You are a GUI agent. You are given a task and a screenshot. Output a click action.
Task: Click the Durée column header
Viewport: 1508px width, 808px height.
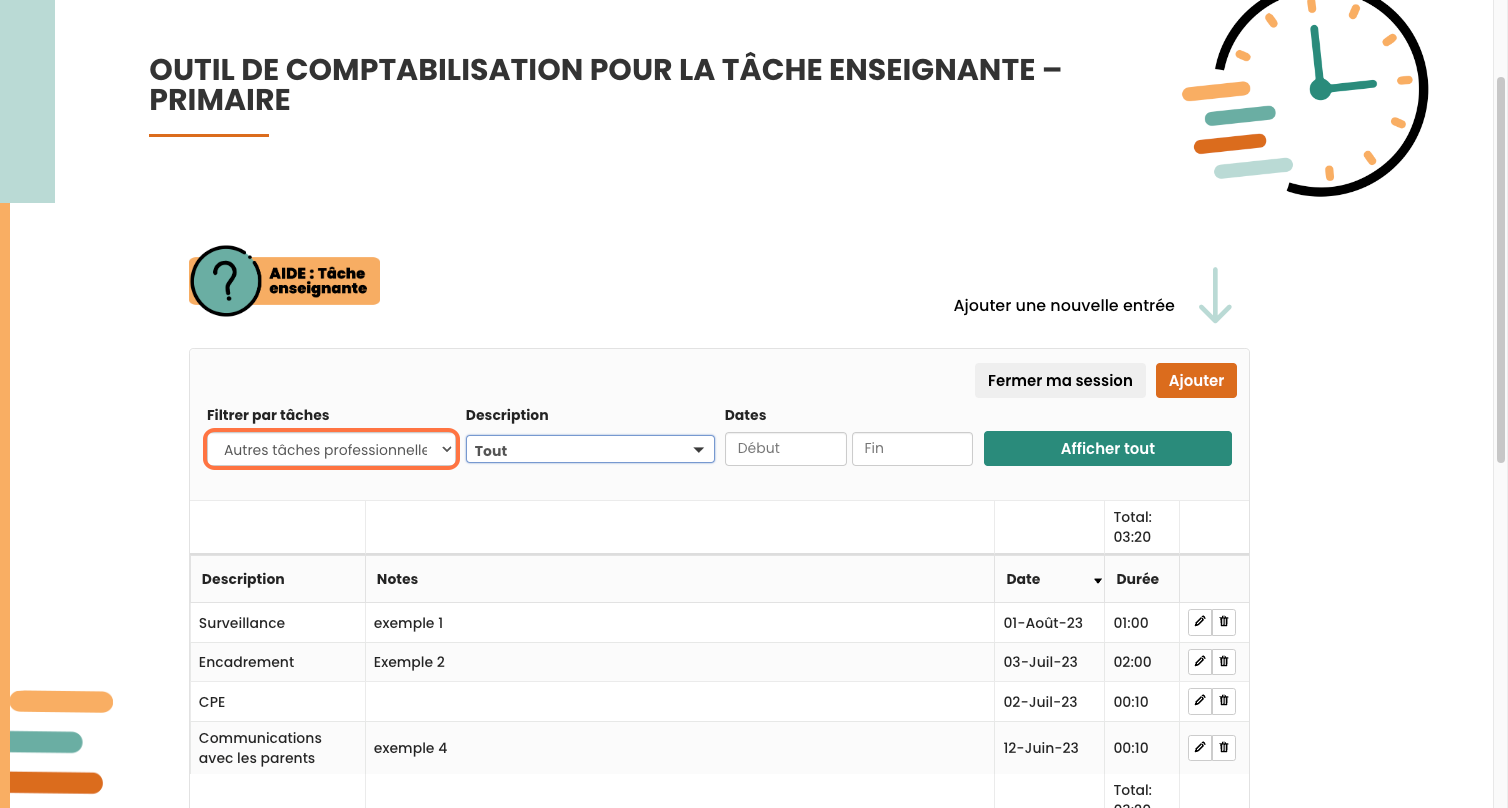point(1137,579)
